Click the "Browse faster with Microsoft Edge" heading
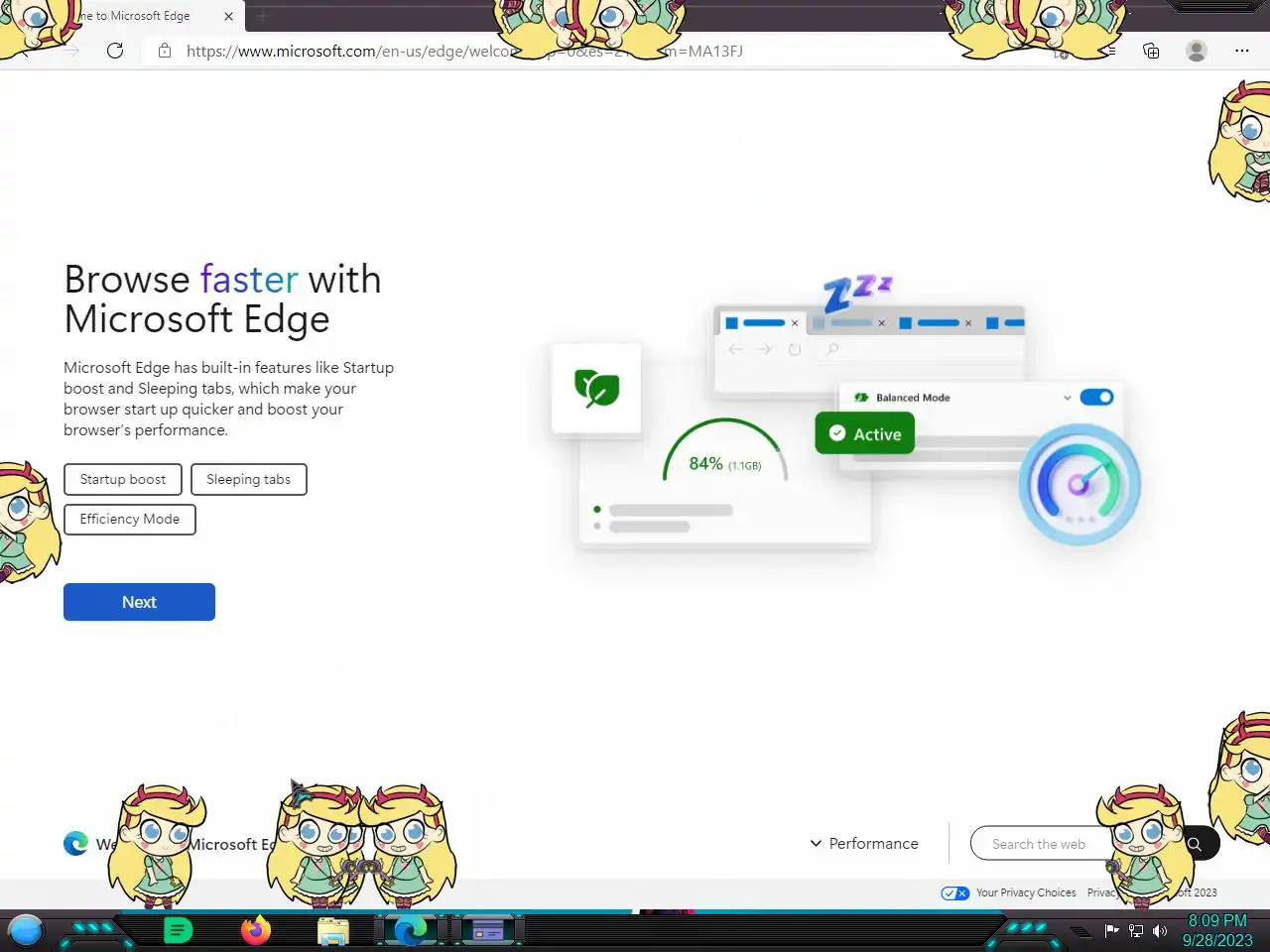Viewport: 1270px width, 952px height. click(222, 299)
